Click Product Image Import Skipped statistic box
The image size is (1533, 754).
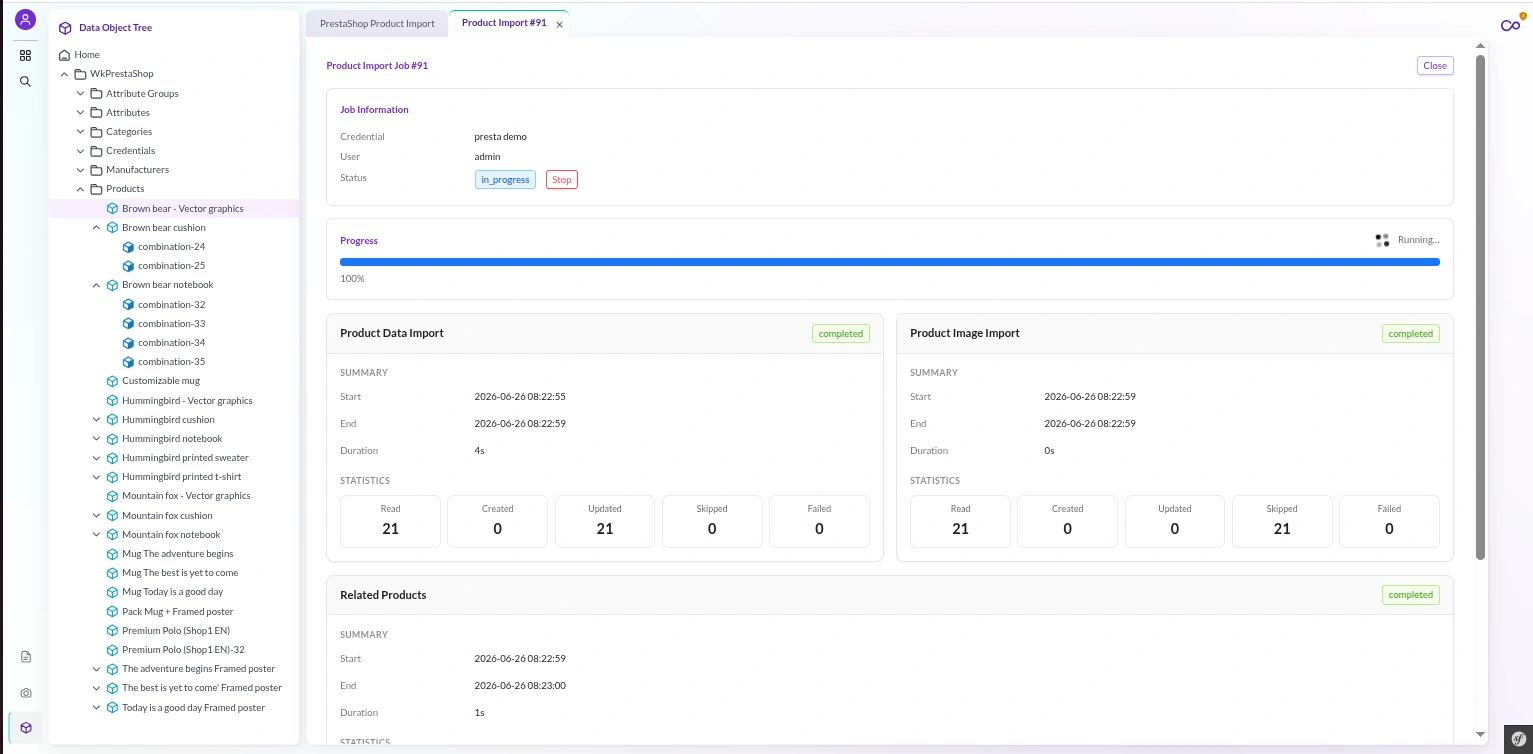[x=1282, y=521]
